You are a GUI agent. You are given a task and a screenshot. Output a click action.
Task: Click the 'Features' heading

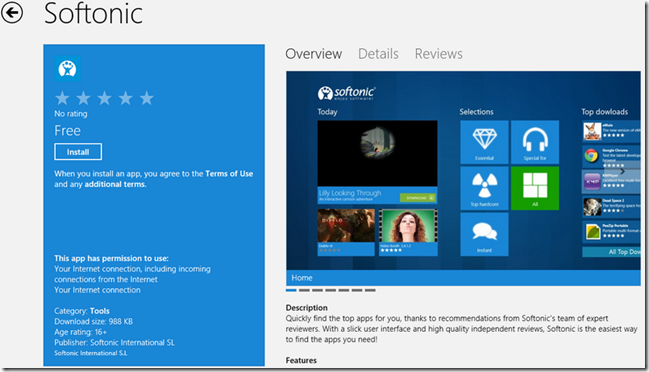pos(301,360)
